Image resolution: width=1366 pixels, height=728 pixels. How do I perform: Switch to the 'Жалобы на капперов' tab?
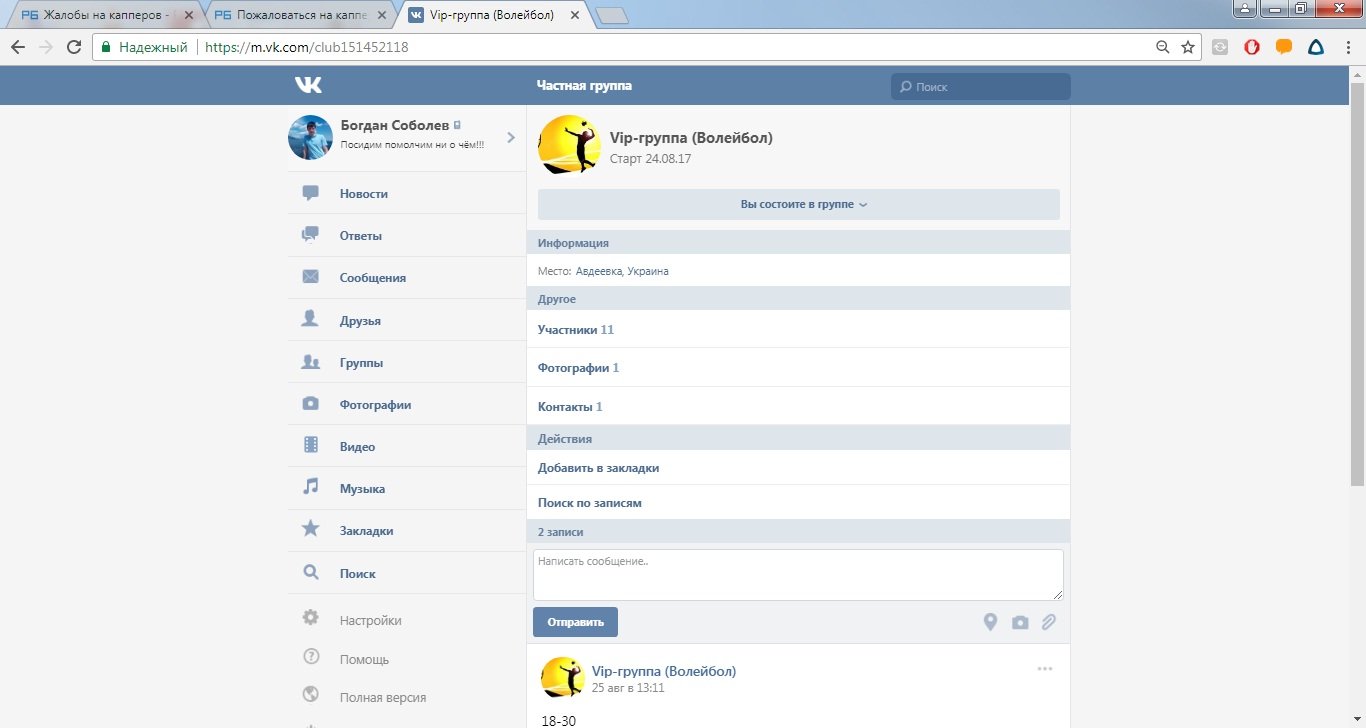pos(100,15)
